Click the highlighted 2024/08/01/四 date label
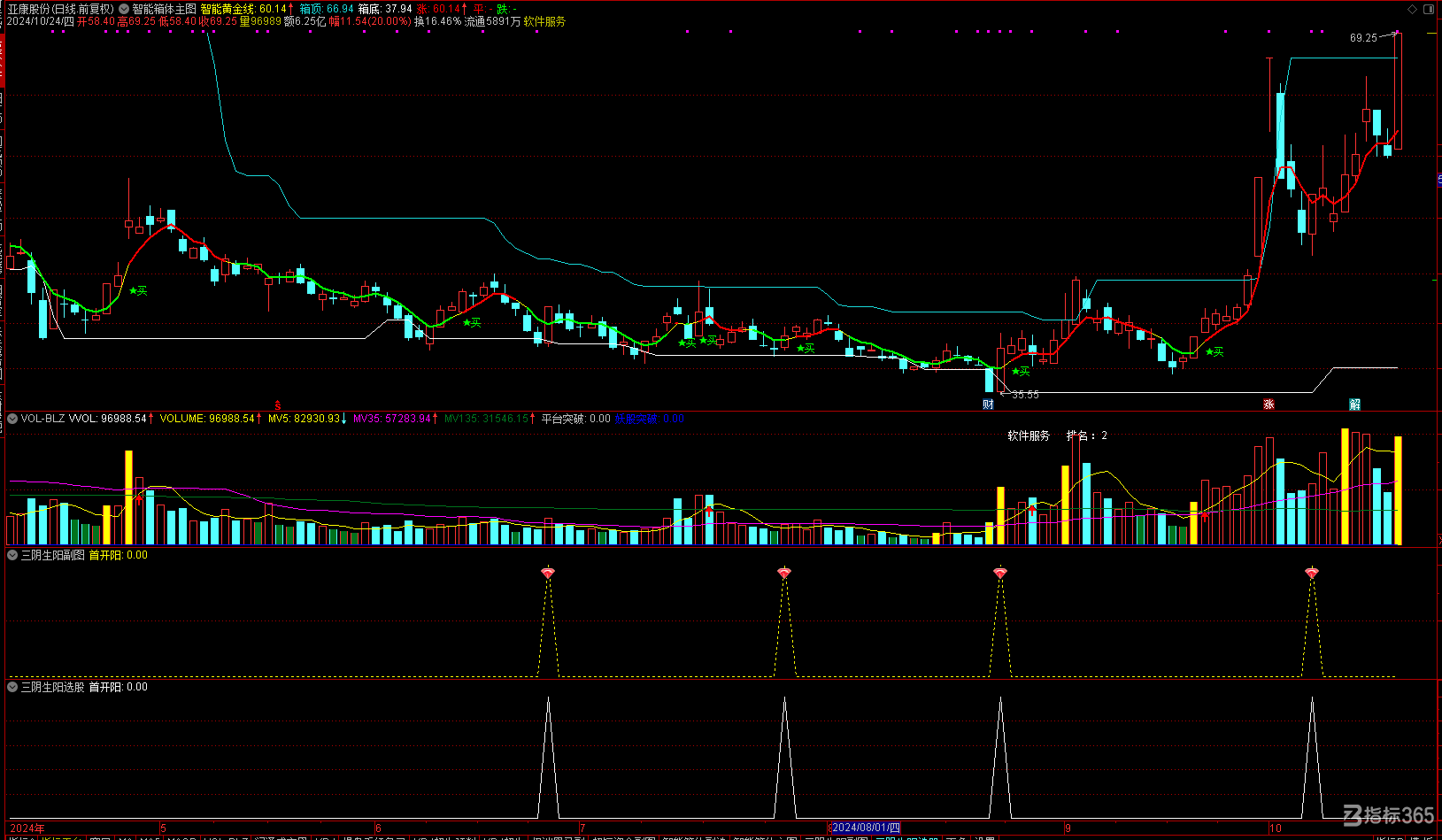The height and width of the screenshot is (840, 1442). (x=866, y=828)
